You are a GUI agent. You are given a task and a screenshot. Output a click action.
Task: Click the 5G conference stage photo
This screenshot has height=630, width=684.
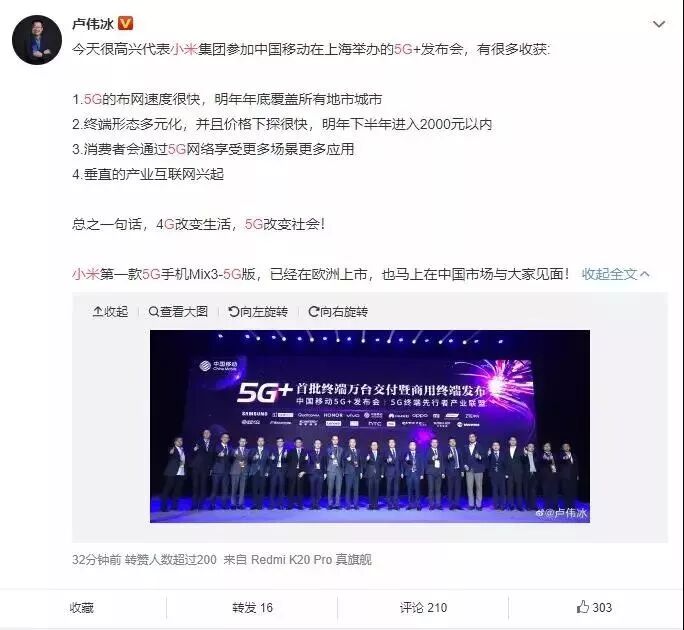[x=369, y=426]
